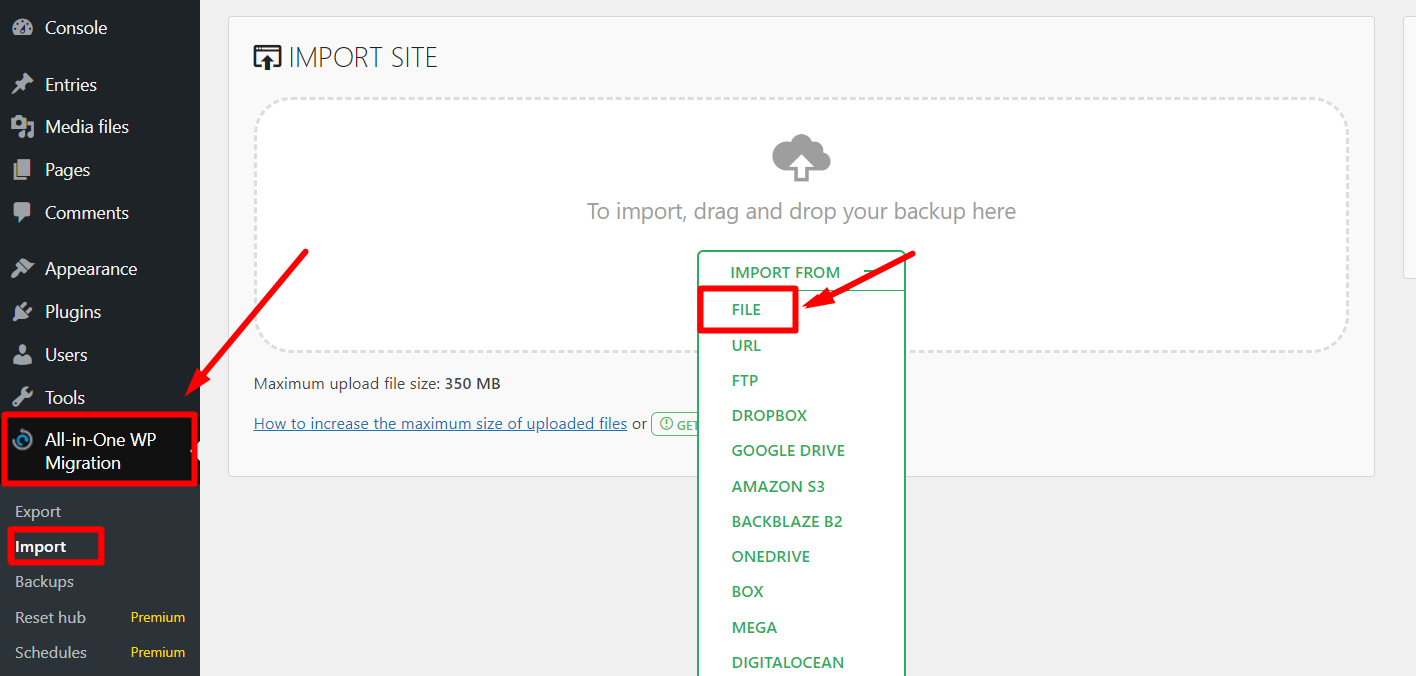Select the All-in-One WP Migration plugin icon
This screenshot has height=676, width=1416.
22,441
